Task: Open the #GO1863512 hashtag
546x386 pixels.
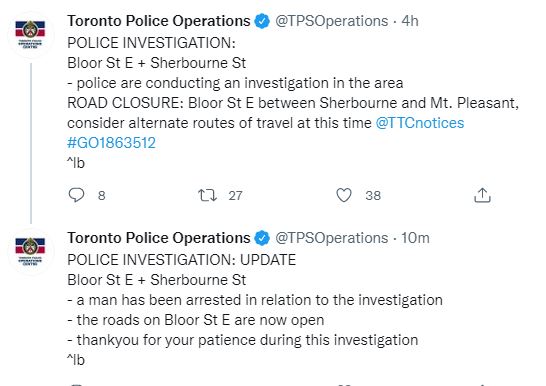Action: (111, 143)
